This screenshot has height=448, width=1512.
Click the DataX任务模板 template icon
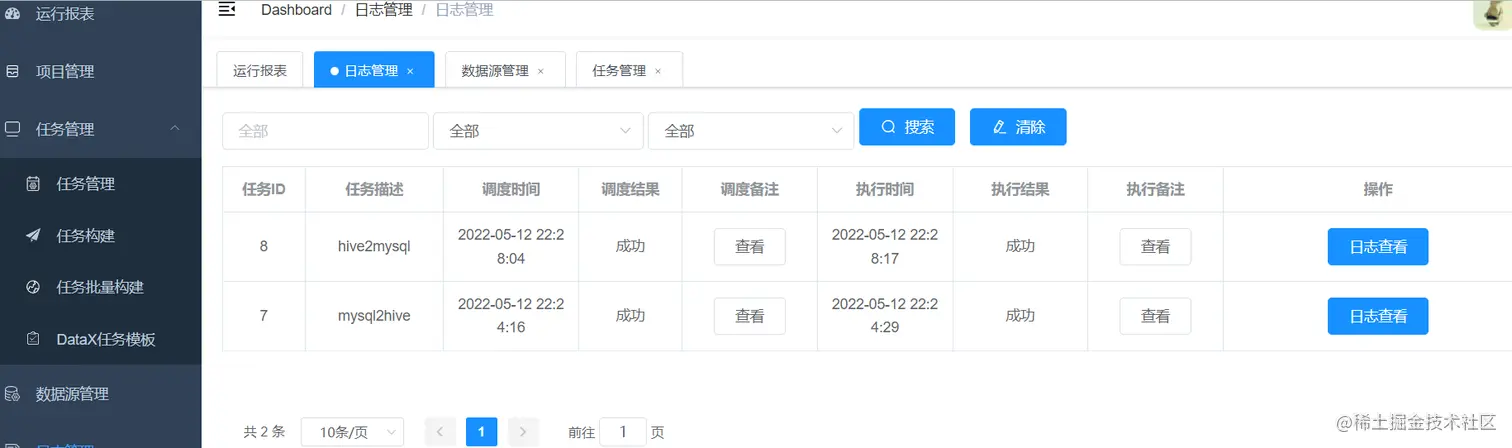[33, 339]
